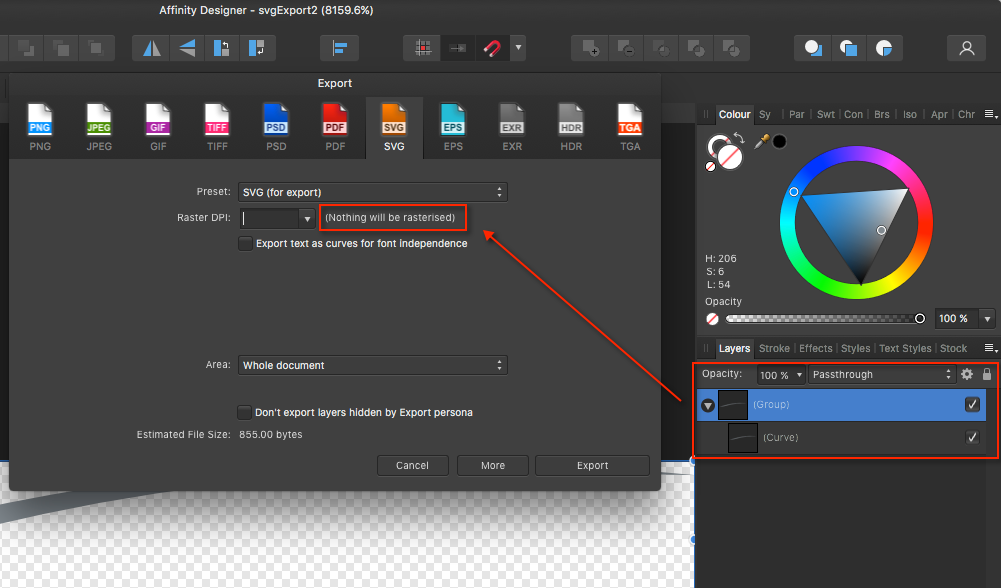Switch to the Colour panel tab
The width and height of the screenshot is (1001, 588).
(x=734, y=114)
